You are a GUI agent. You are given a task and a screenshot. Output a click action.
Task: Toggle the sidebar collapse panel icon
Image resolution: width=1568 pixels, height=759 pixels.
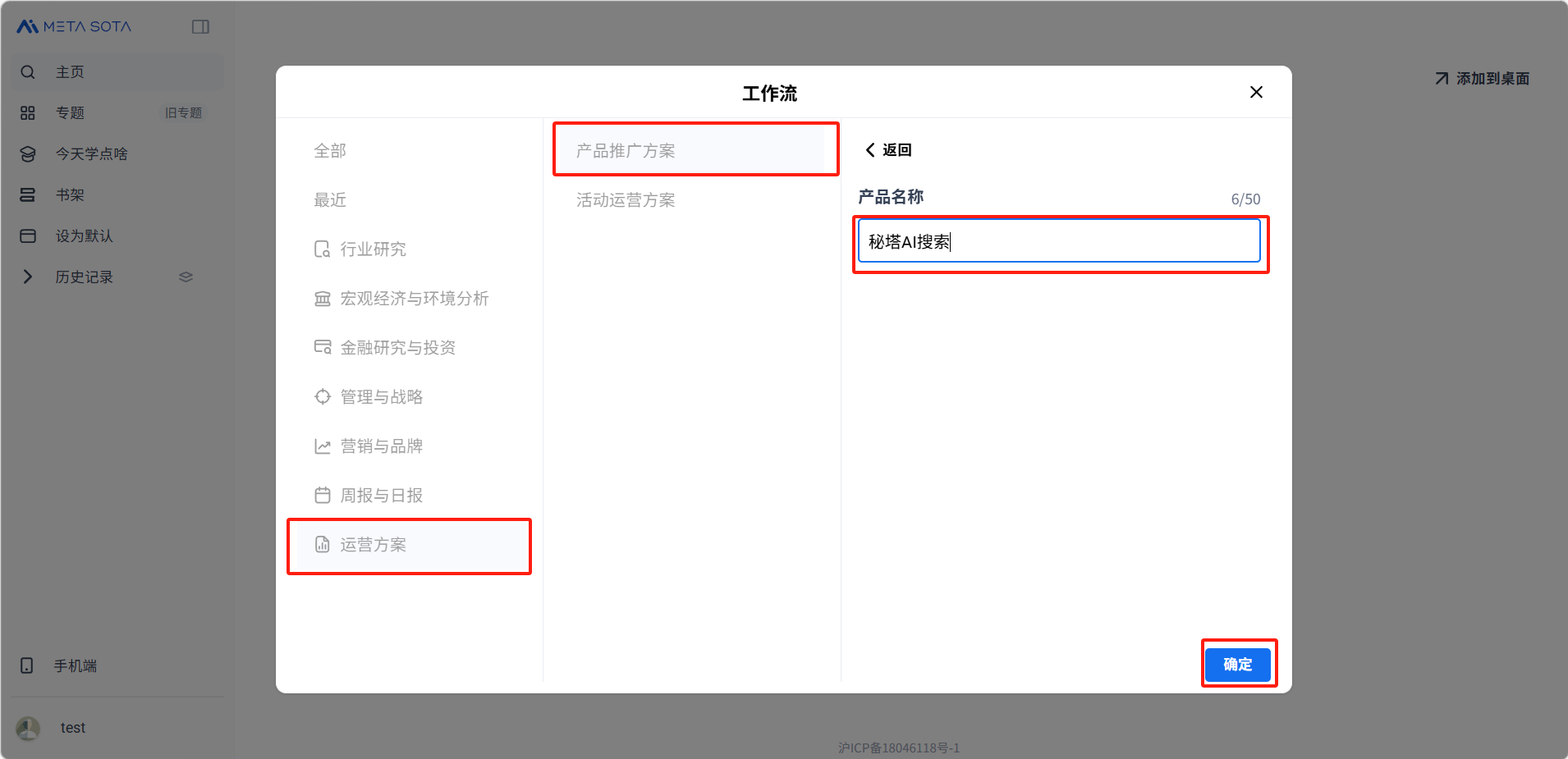(x=200, y=27)
